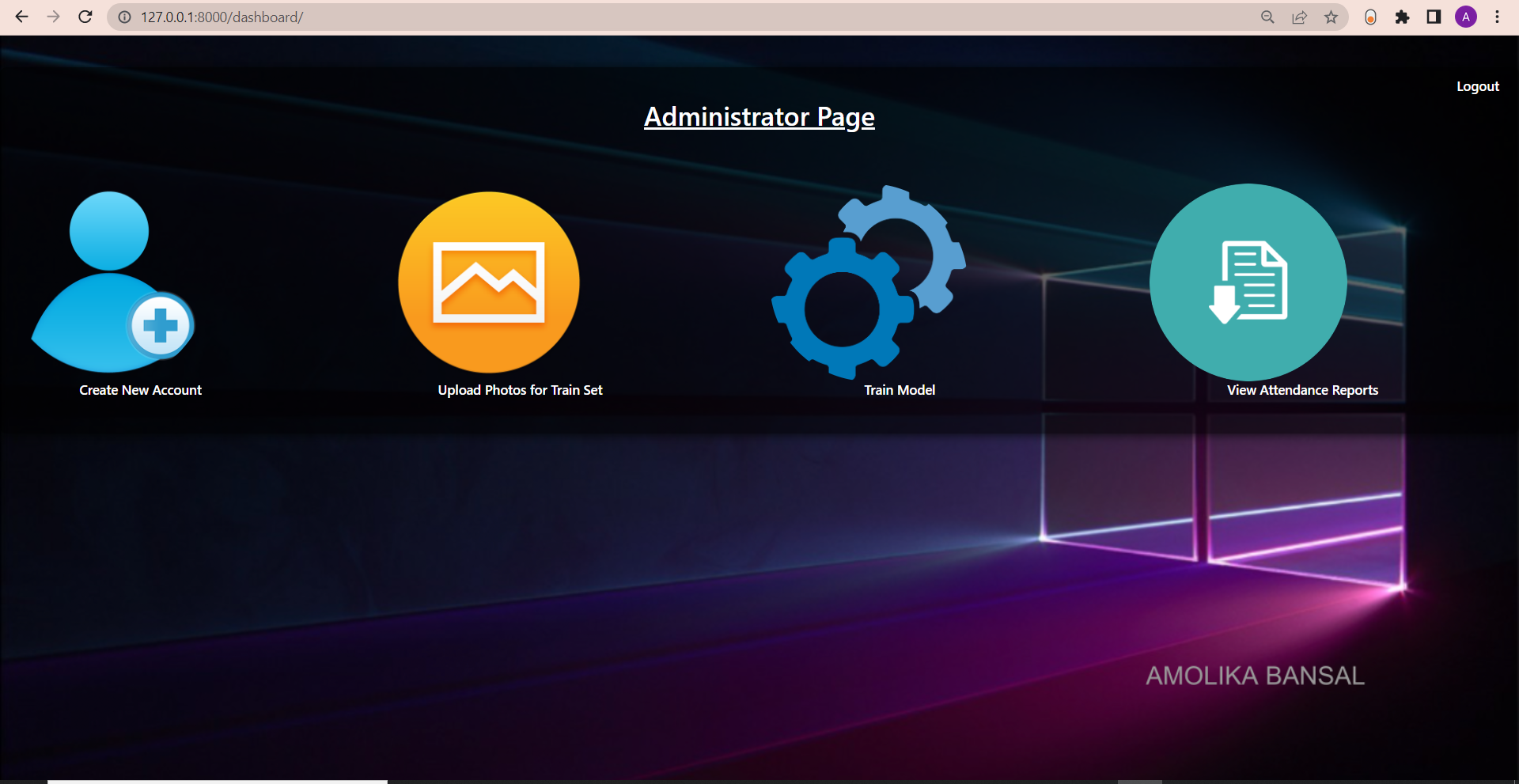Click the Train Model label text
Screen dimensions: 1519x784
click(x=900, y=389)
